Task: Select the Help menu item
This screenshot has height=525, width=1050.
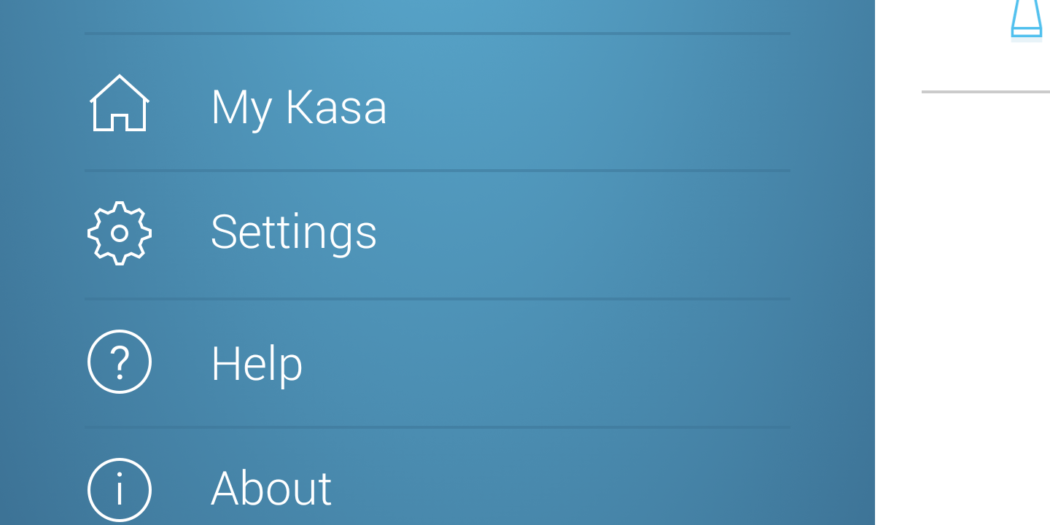Action: [256, 363]
